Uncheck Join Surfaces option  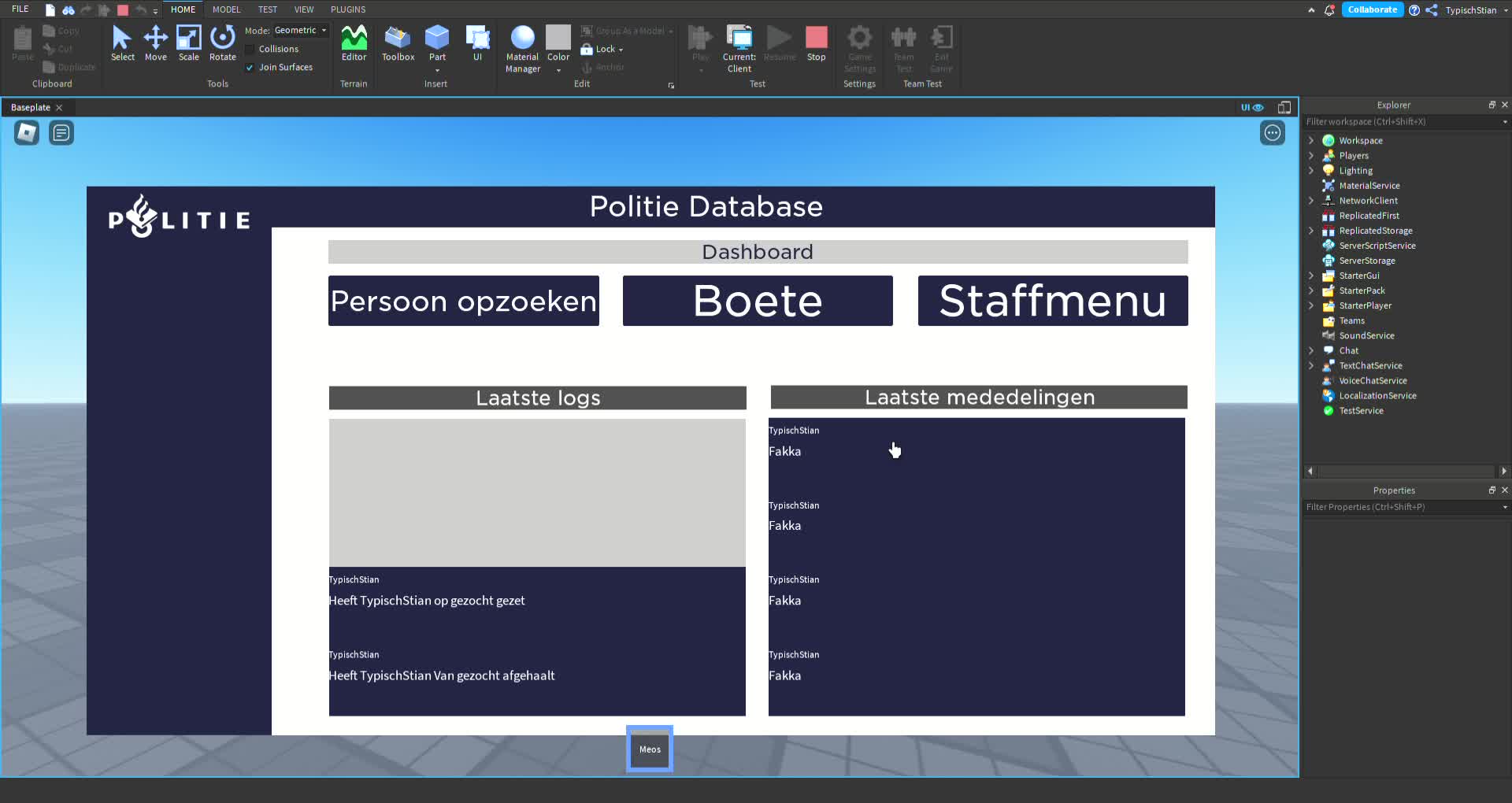point(250,68)
